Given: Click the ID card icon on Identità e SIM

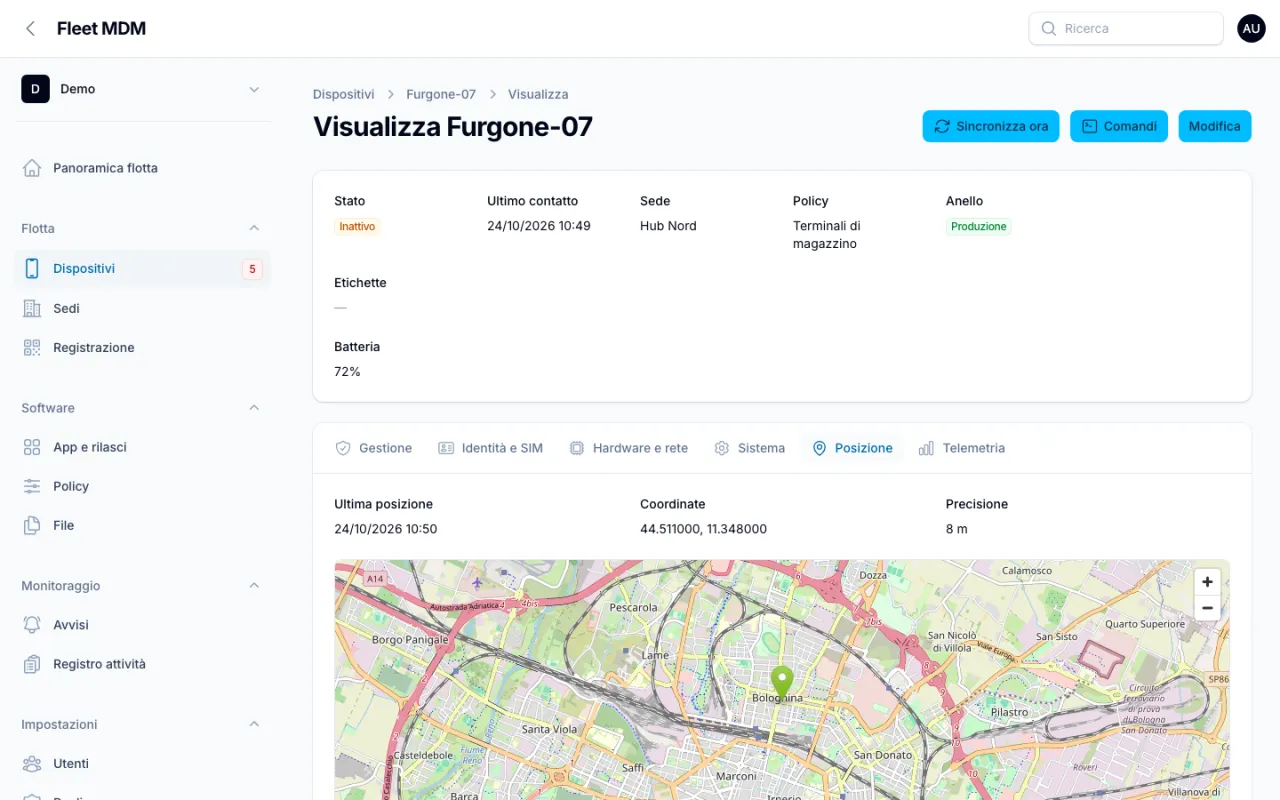Looking at the screenshot, I should (x=446, y=448).
